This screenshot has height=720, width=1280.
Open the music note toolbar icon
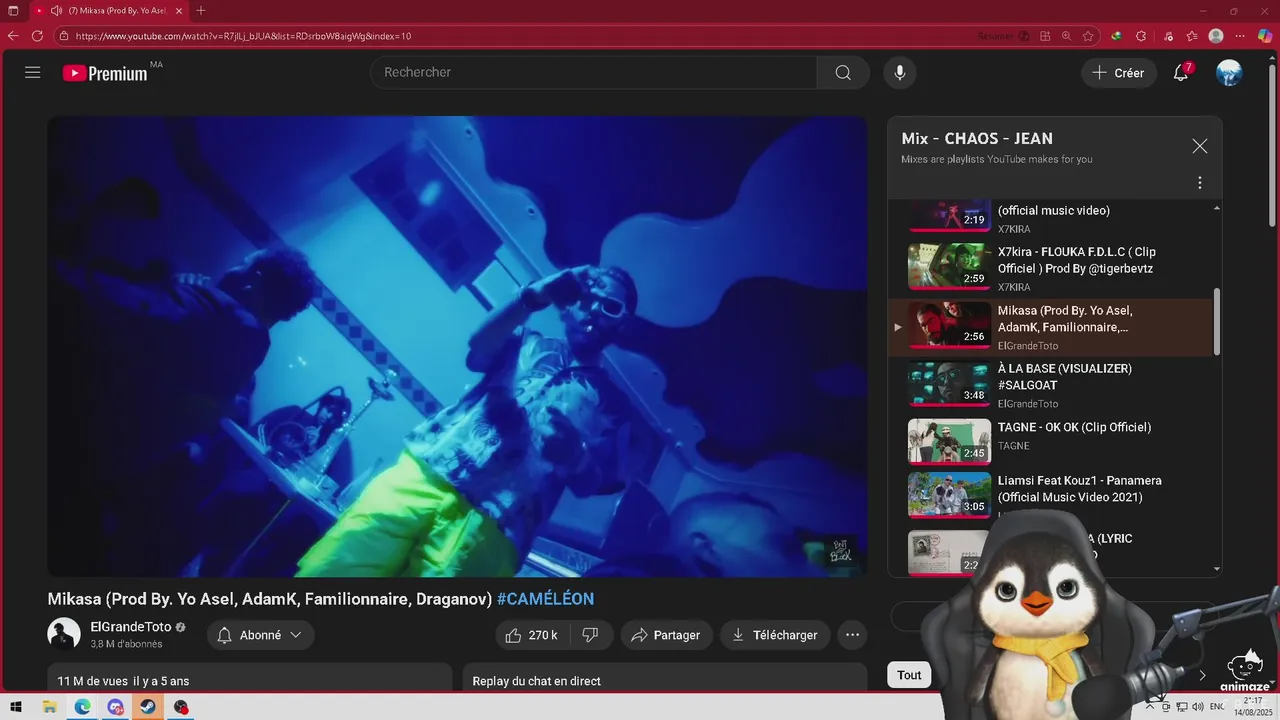pos(1168,36)
